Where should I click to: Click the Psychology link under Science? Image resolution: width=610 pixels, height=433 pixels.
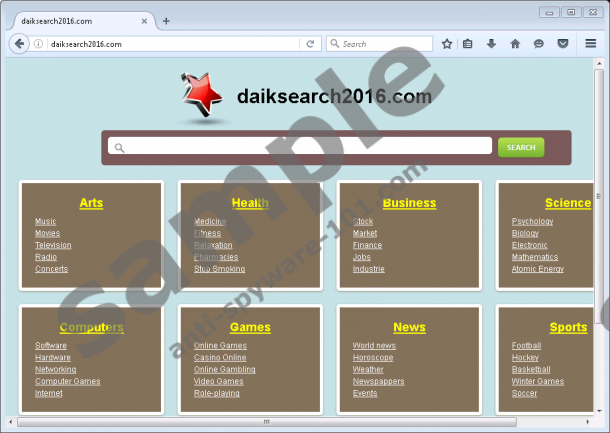[532, 221]
